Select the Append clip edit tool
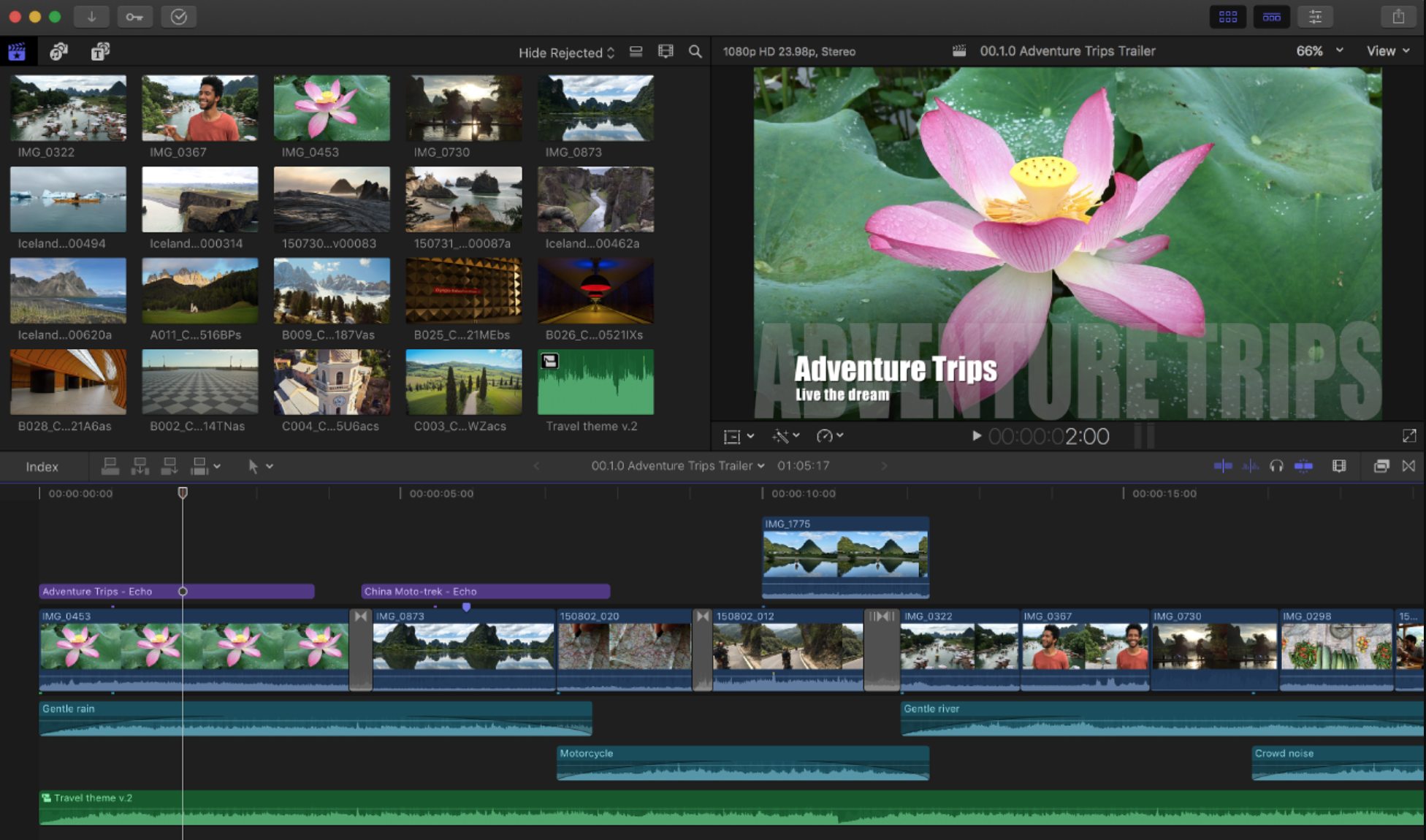1426x840 pixels. tap(169, 466)
